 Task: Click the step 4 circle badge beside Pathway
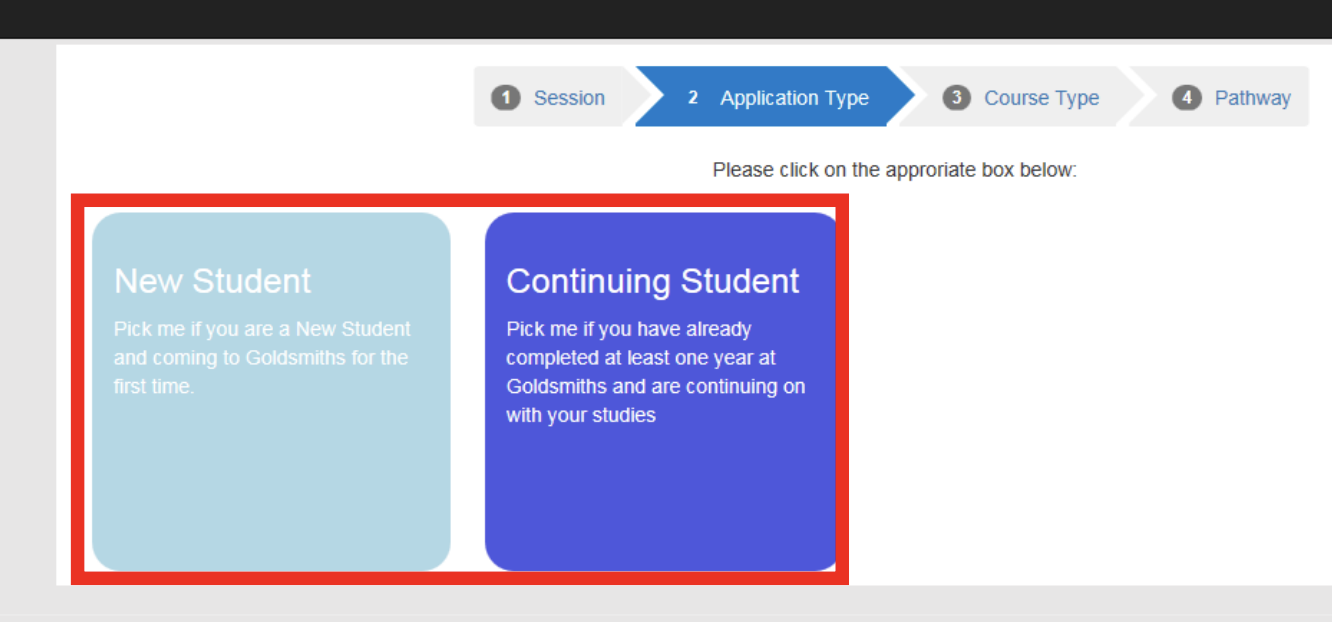coord(1187,97)
